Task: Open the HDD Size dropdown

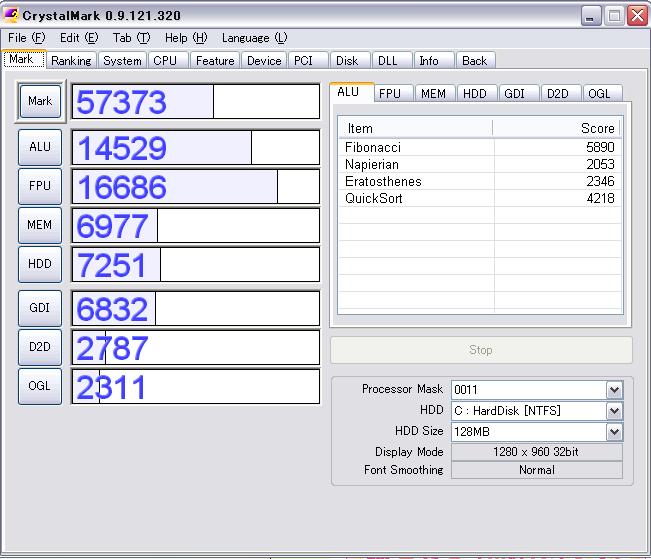Action: [x=537, y=432]
